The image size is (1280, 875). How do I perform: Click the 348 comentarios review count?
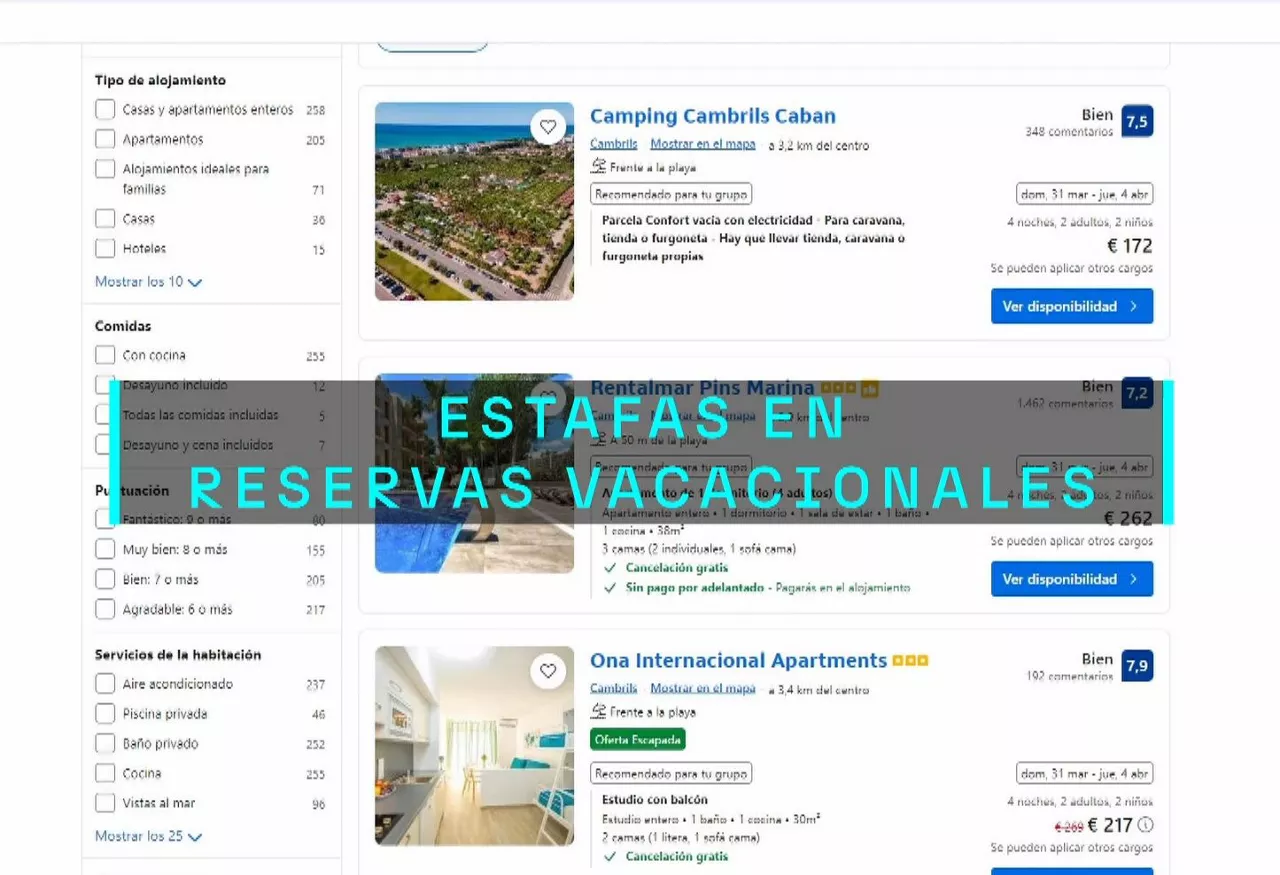[x=1069, y=132]
